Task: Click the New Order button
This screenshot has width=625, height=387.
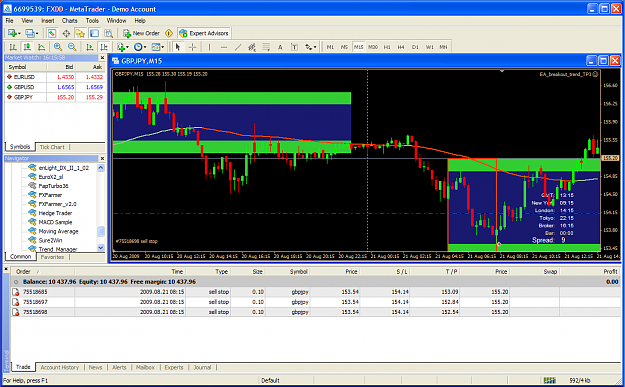Action: click(141, 33)
